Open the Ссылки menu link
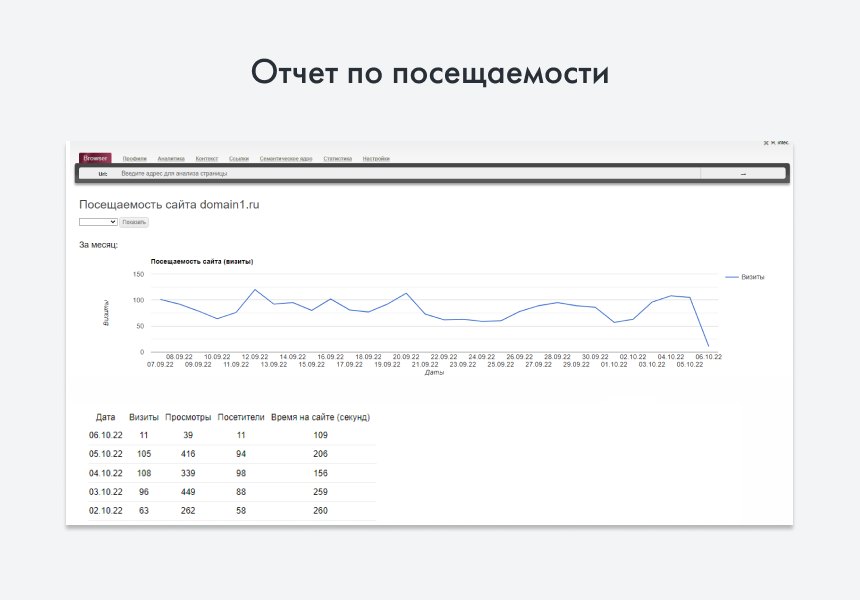The height and width of the screenshot is (600, 860). pyautogui.click(x=239, y=159)
